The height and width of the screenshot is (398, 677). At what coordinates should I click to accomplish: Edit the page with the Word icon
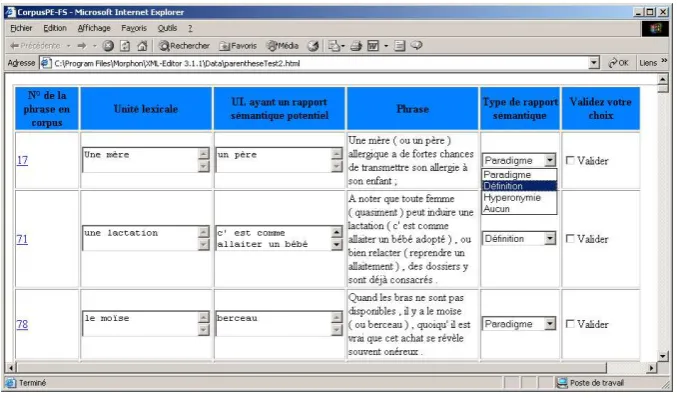[373, 45]
